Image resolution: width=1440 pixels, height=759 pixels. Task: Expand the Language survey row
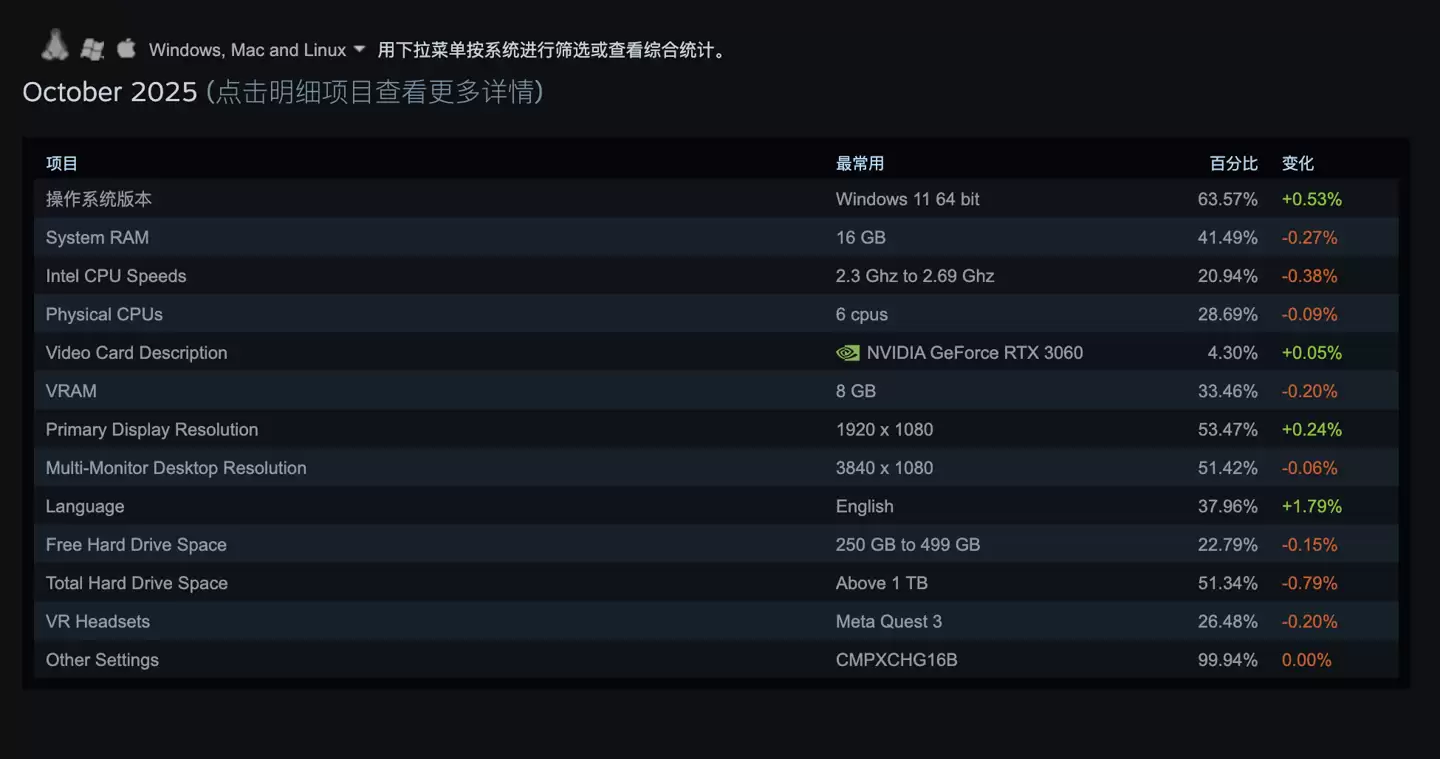point(84,506)
